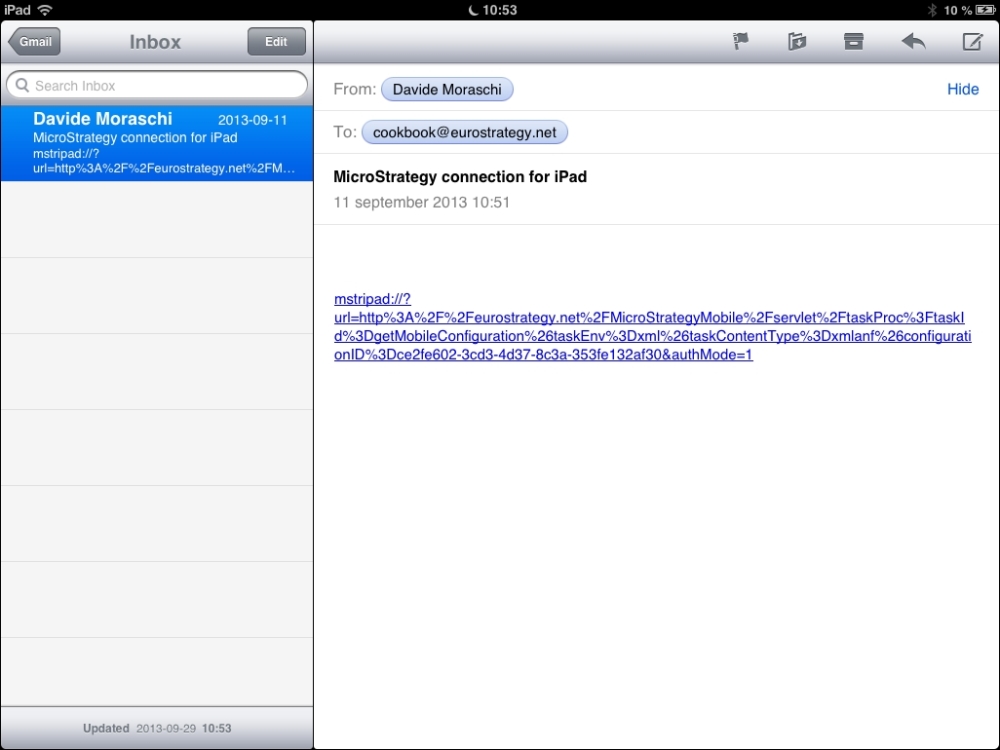This screenshot has width=1000, height=750.
Task: Select the Davide Moraschi email in list
Action: click(157, 143)
